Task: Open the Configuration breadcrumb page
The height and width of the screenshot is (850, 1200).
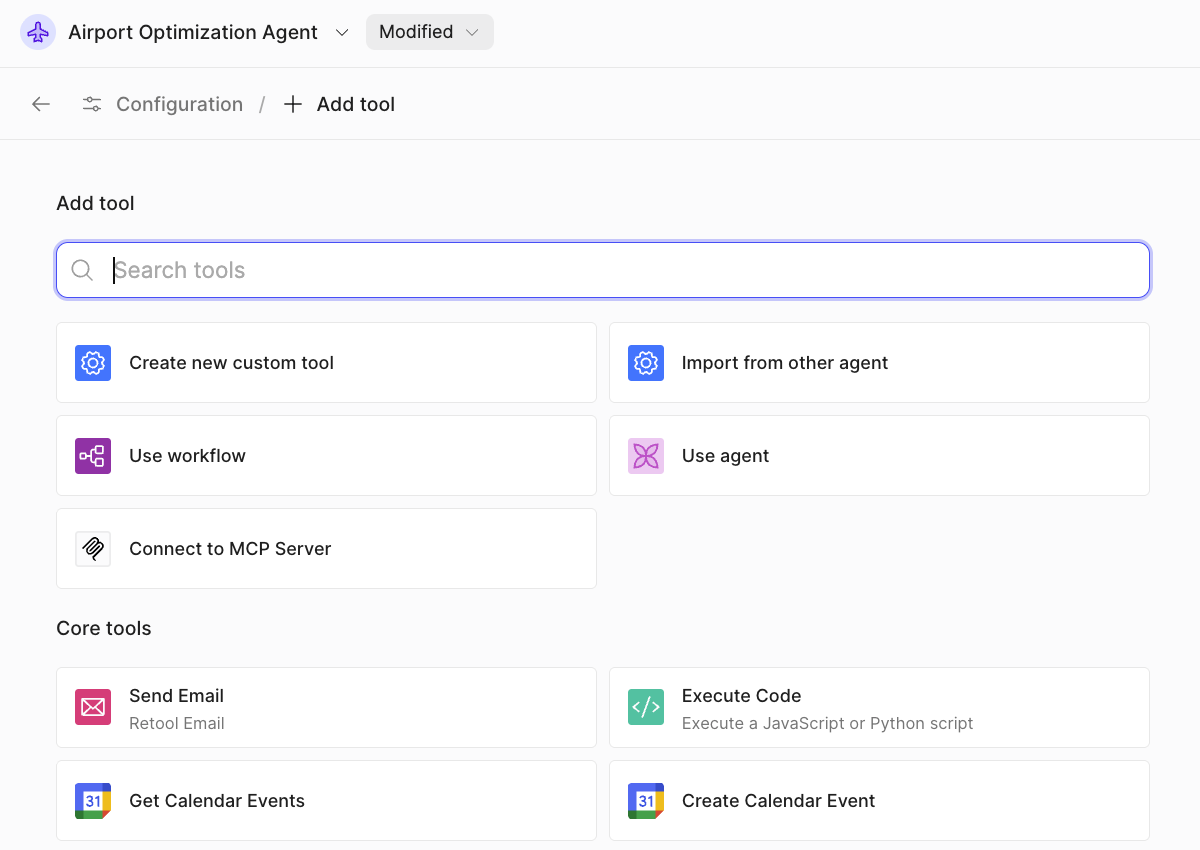Action: [x=179, y=103]
